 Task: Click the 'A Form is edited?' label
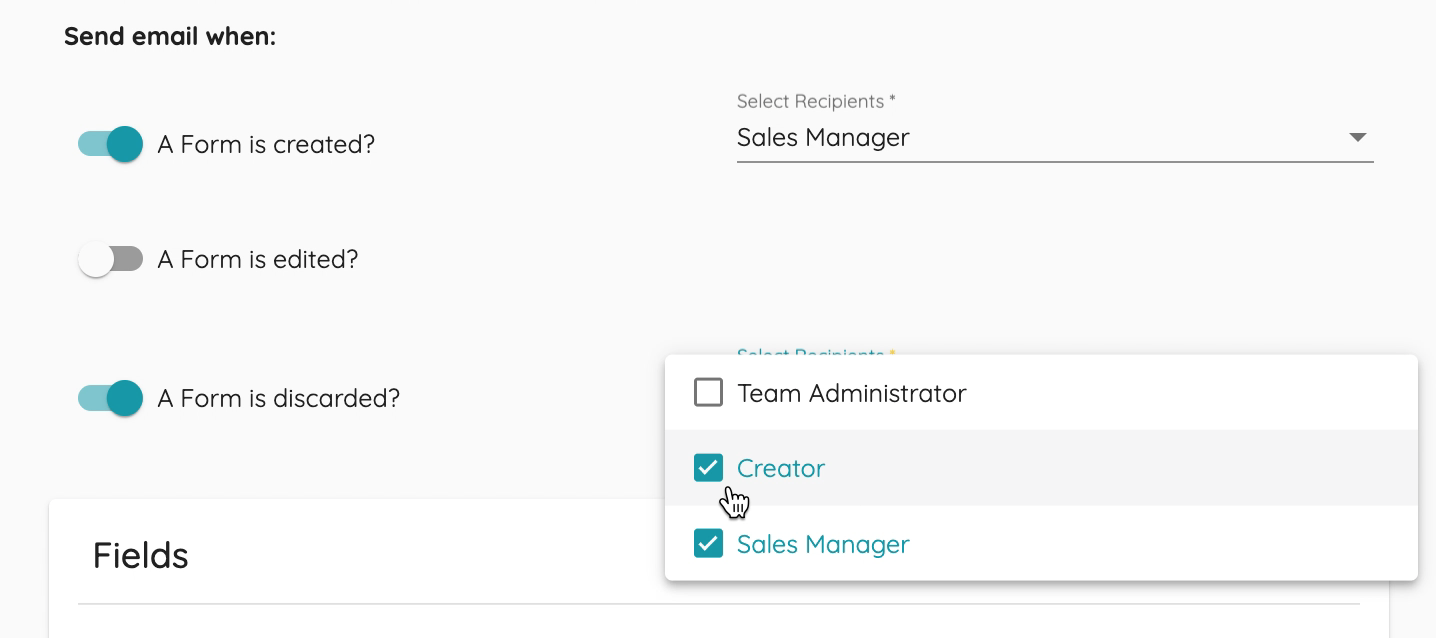point(258,260)
